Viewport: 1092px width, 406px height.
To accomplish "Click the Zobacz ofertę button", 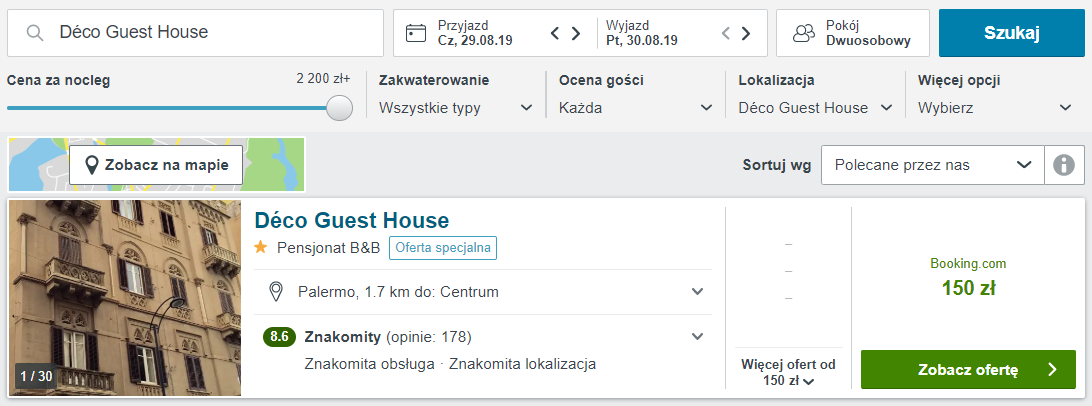I will click(969, 369).
